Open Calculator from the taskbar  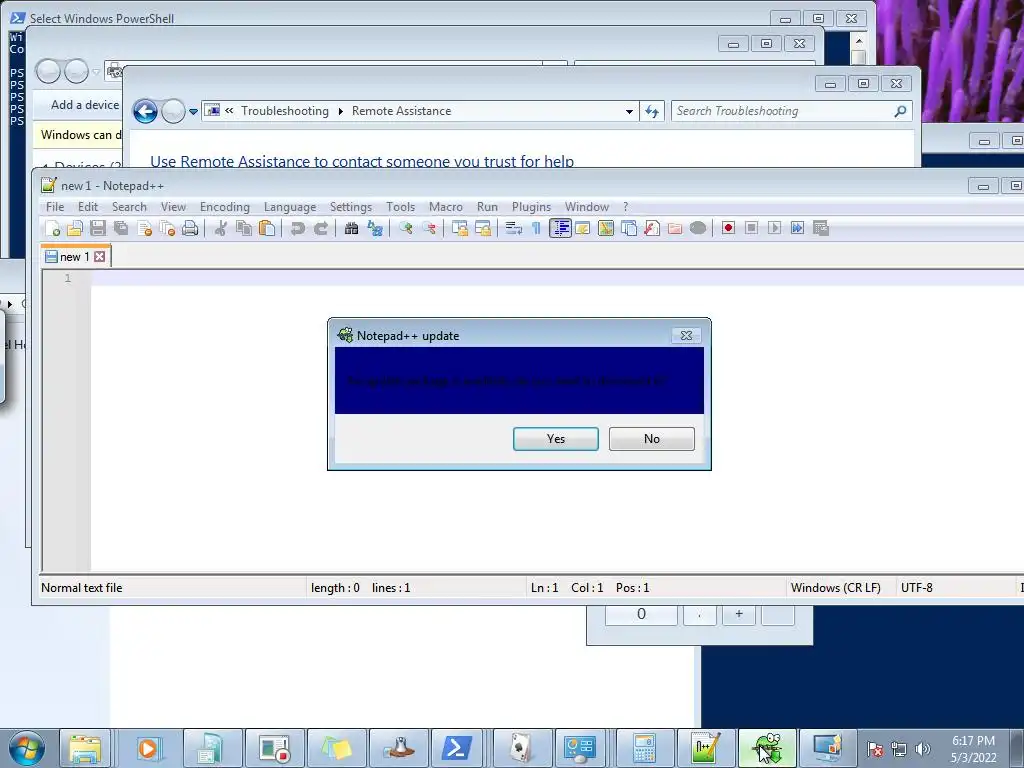643,748
